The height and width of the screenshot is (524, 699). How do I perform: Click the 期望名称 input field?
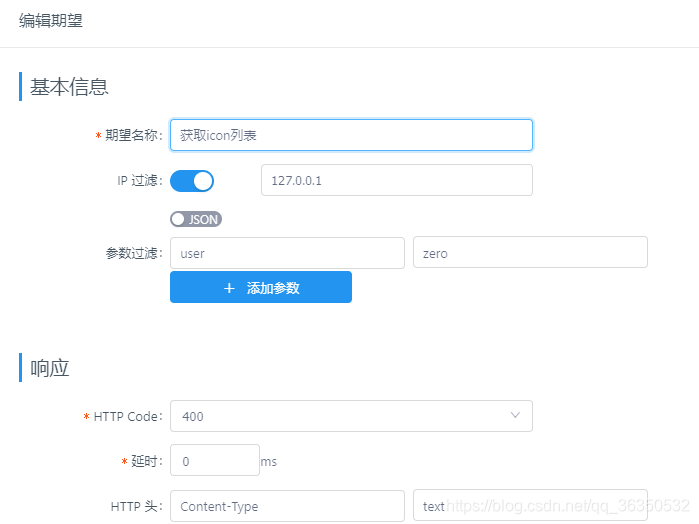coord(351,135)
